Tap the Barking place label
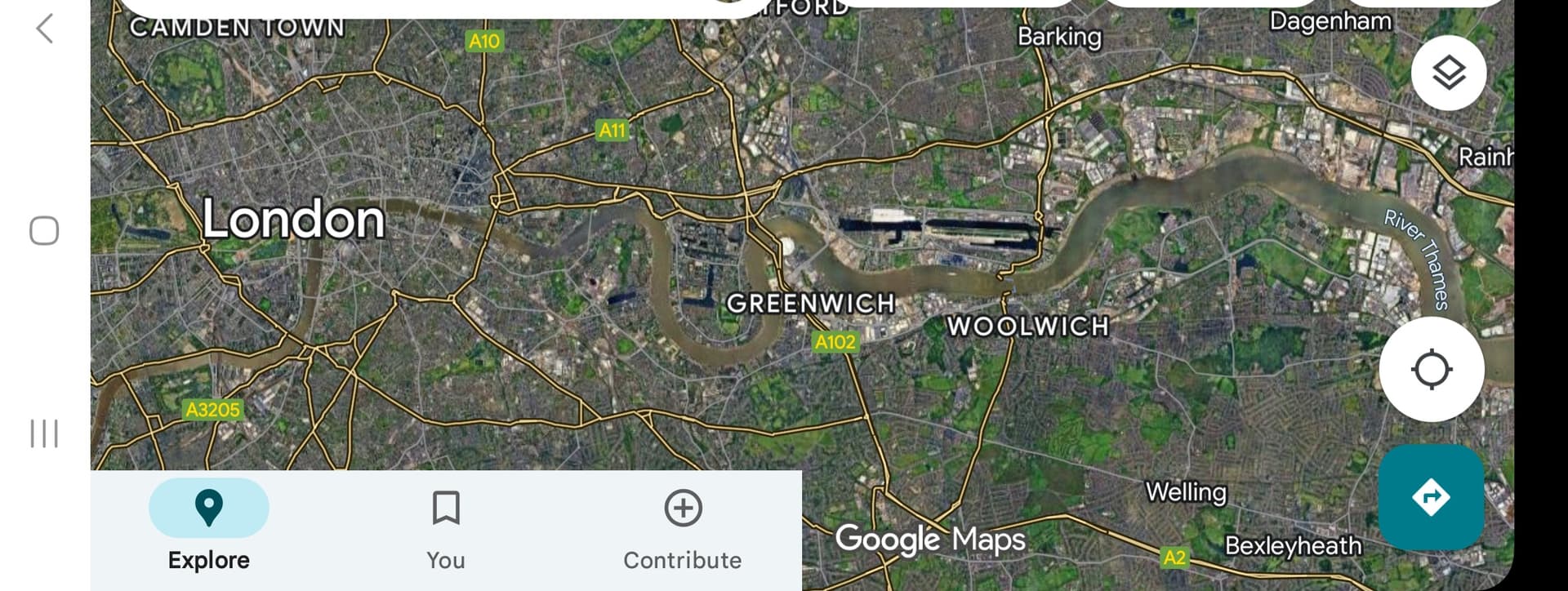This screenshot has height=591, width=1568. point(1059,37)
